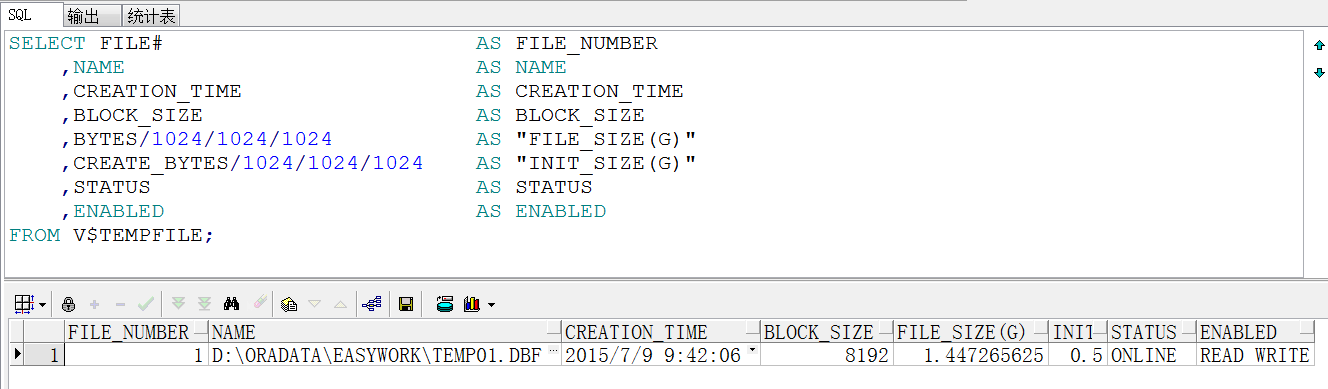The height and width of the screenshot is (389, 1328).
Task: Click the bar chart icon
Action: click(x=473, y=303)
